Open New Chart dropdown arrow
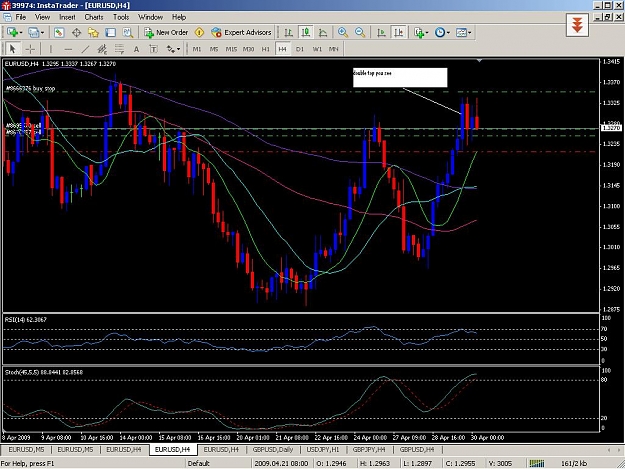625x469 pixels. point(21,33)
